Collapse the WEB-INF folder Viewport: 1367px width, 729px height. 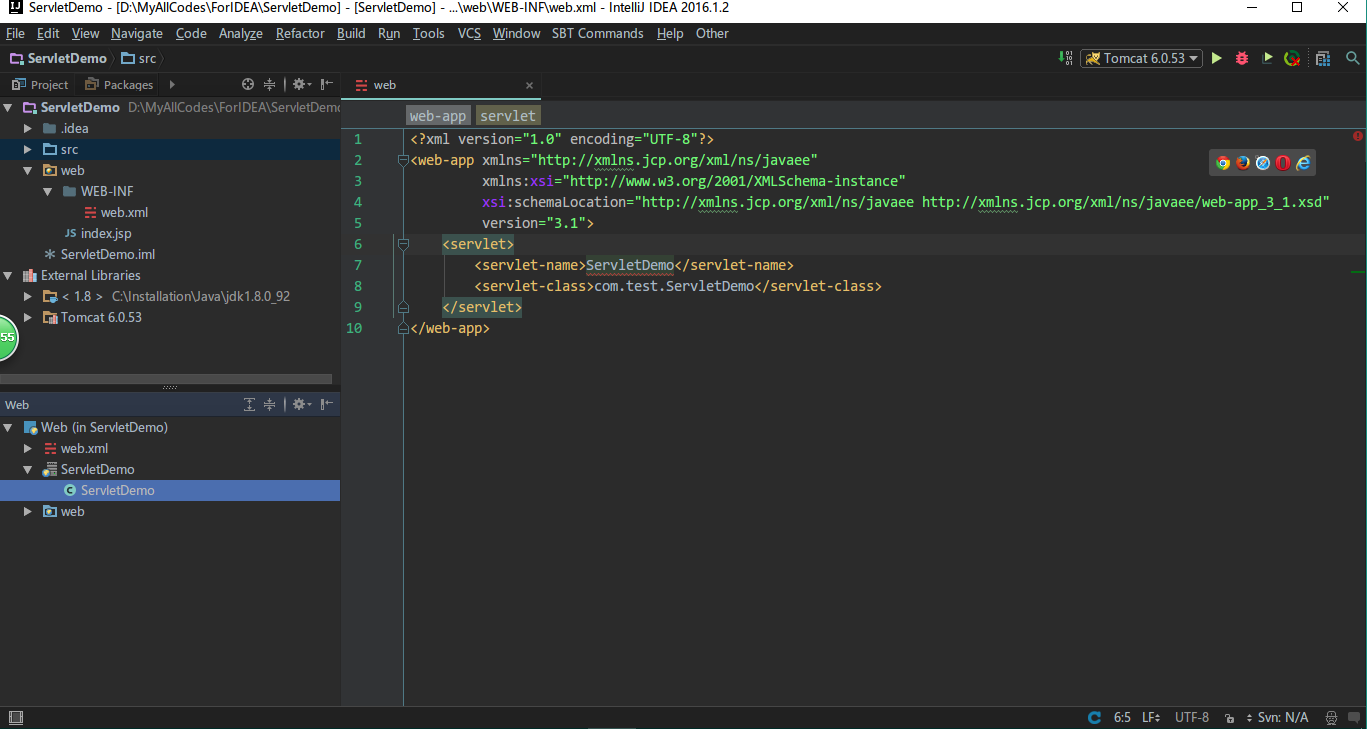coord(49,191)
